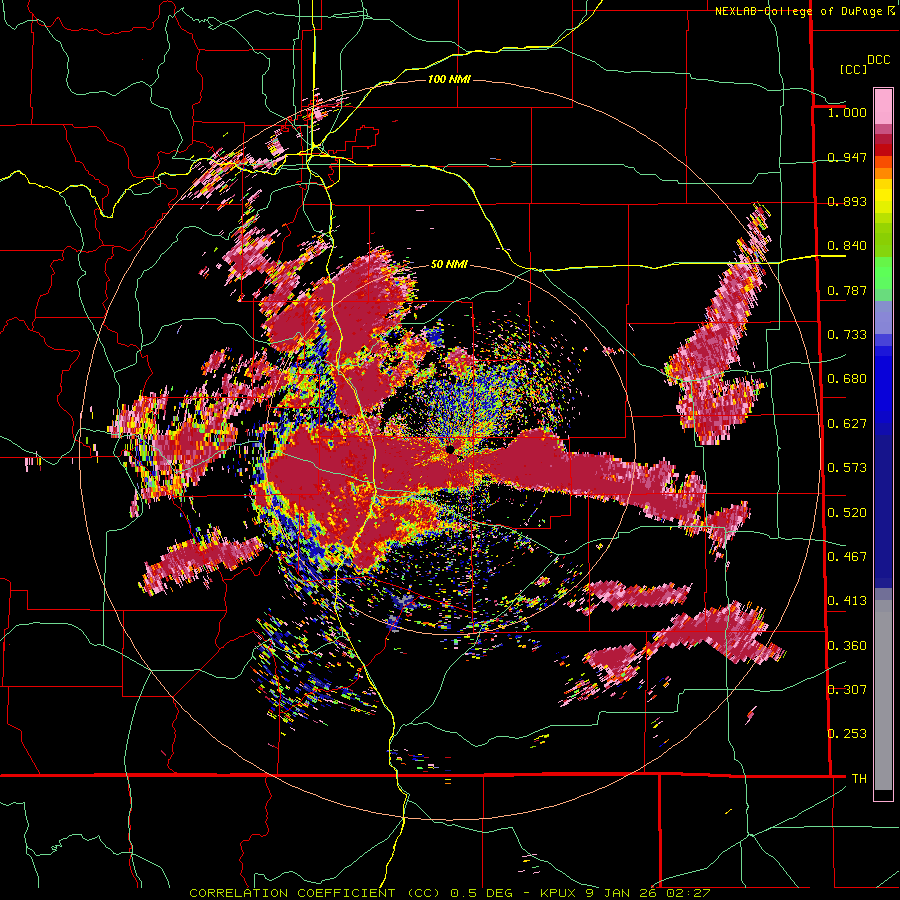This screenshot has height=900, width=900.
Task: Select the 0.733 legend value
Action: tap(847, 335)
